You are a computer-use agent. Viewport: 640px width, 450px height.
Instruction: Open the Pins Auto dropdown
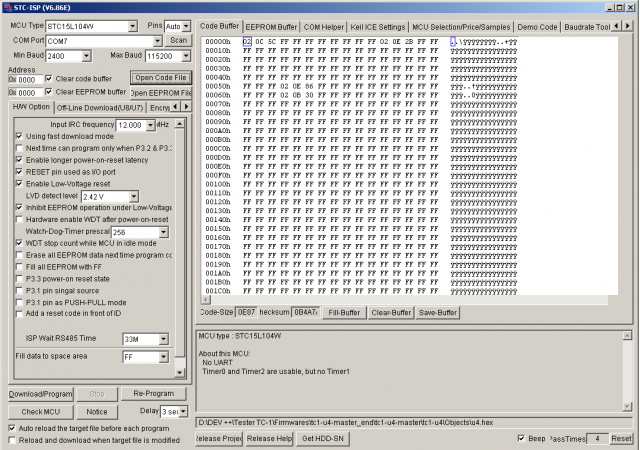[x=186, y=26]
